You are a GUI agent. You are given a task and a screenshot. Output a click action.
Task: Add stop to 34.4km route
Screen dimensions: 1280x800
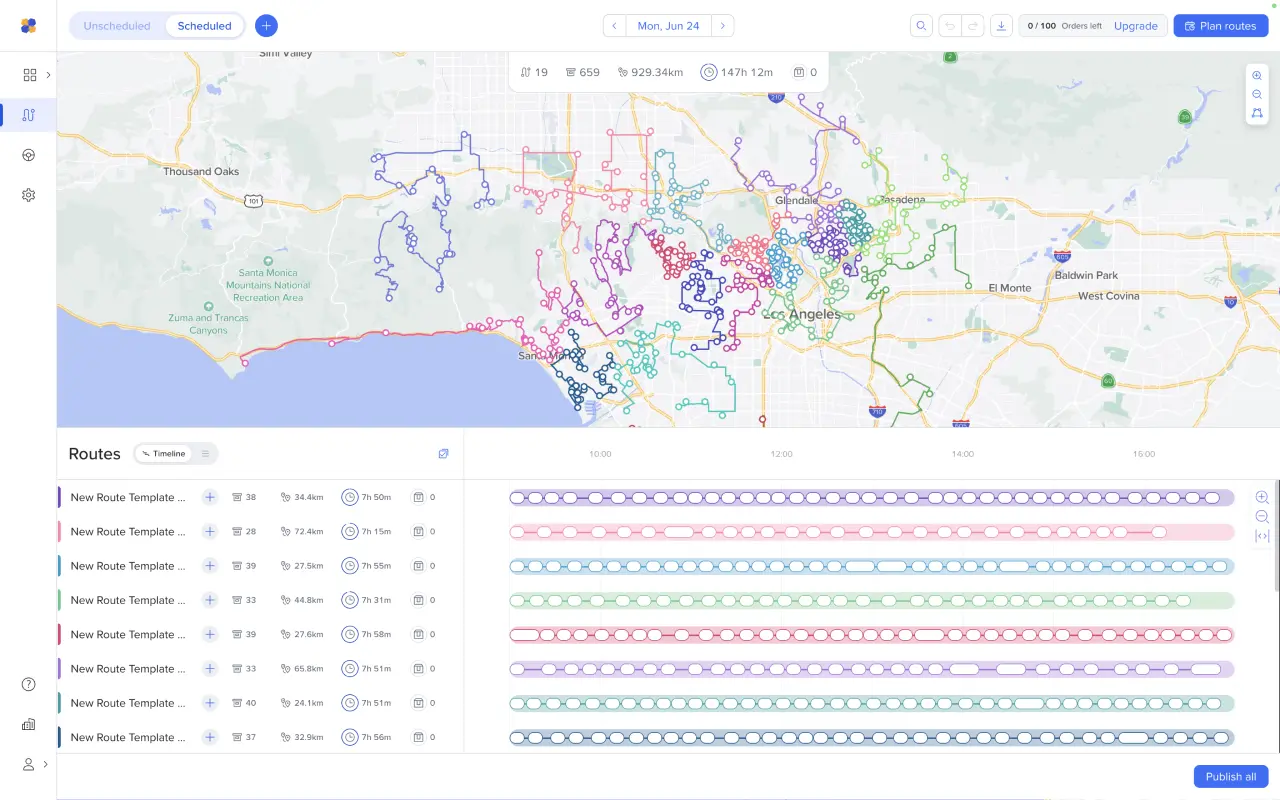click(210, 497)
